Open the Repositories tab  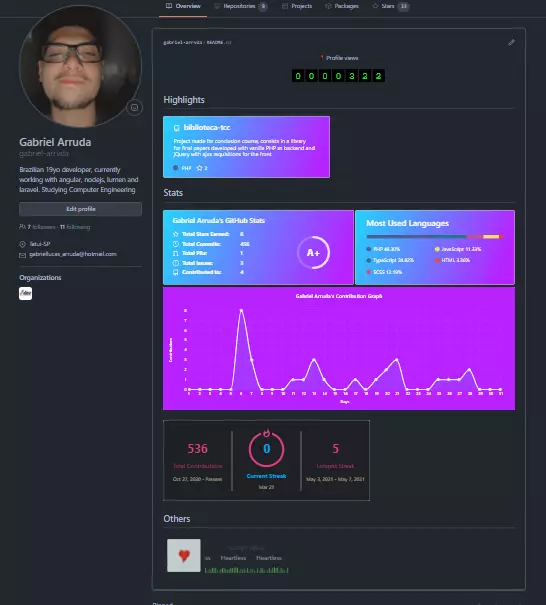(x=240, y=6)
